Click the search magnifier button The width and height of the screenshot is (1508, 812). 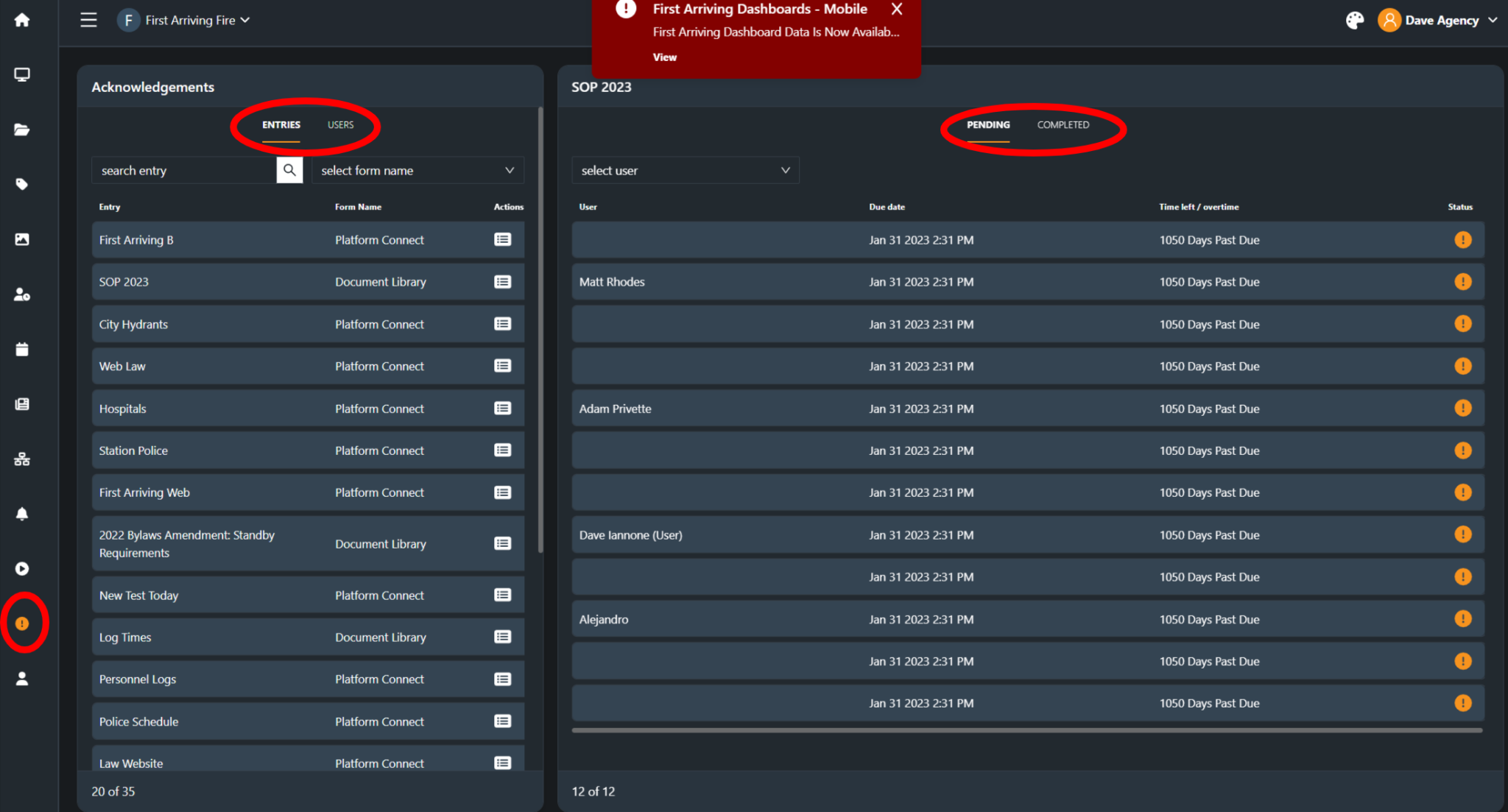click(289, 170)
